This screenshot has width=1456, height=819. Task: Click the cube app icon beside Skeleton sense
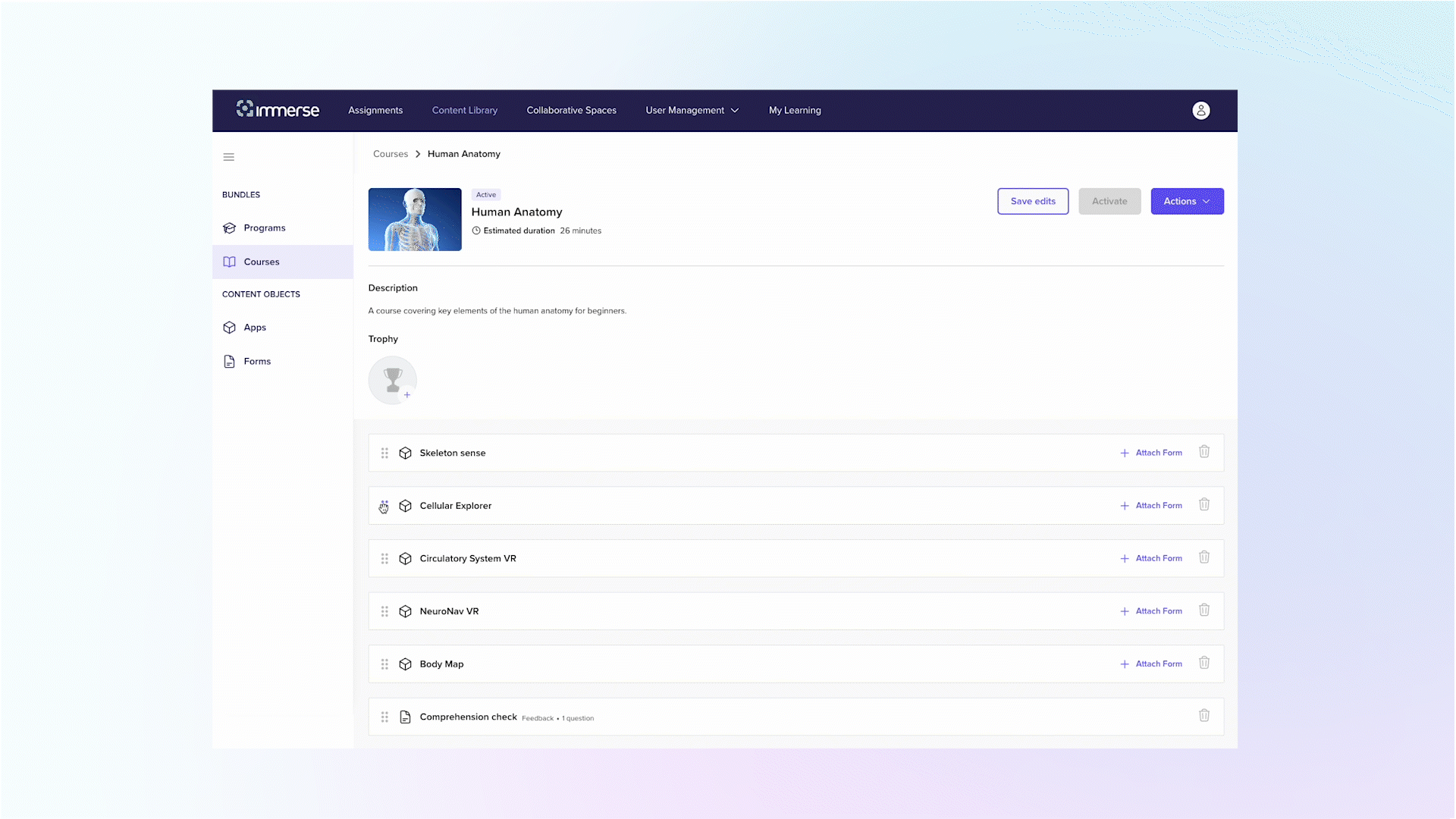coord(406,453)
